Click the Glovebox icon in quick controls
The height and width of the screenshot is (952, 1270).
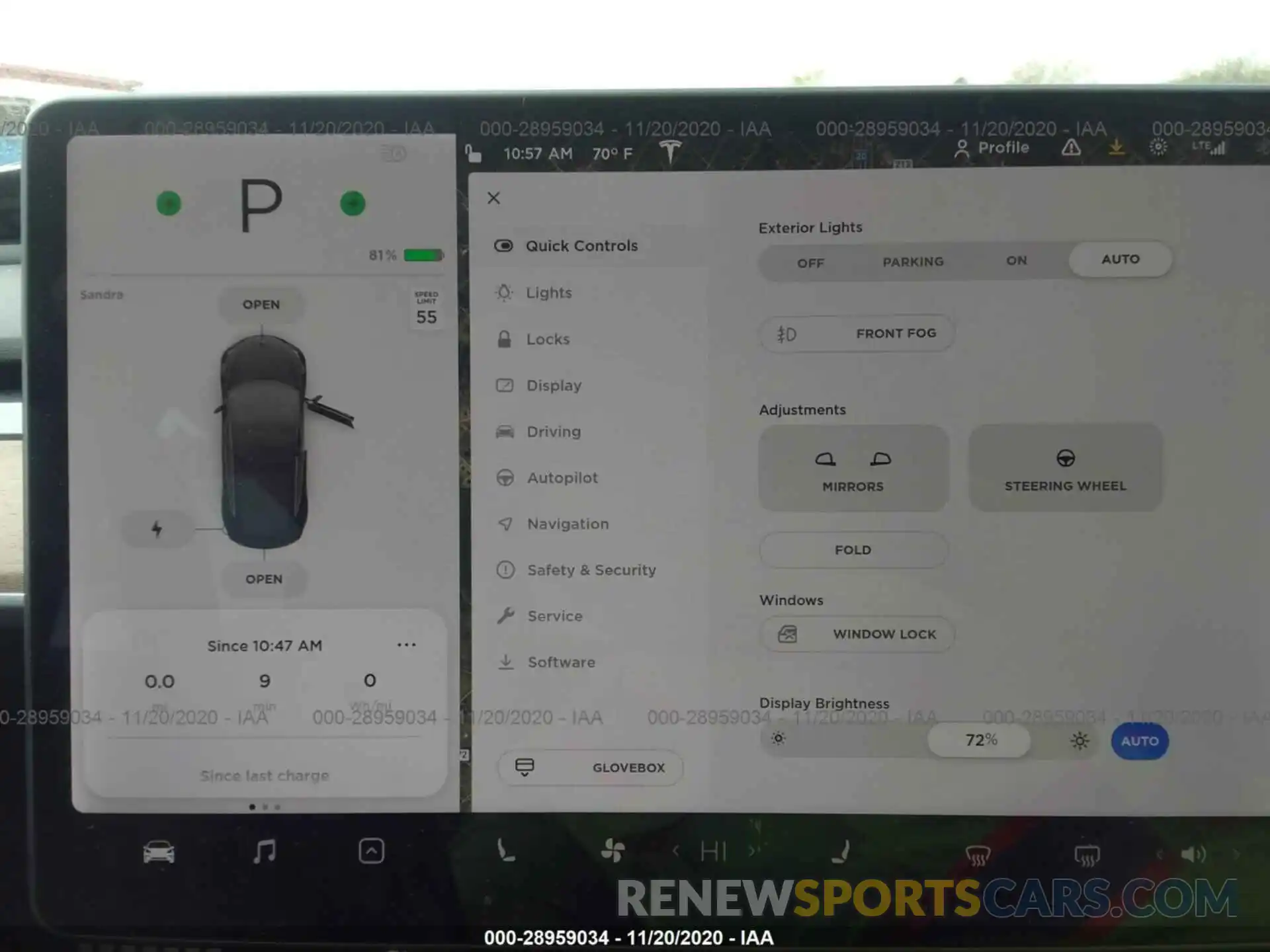click(523, 768)
